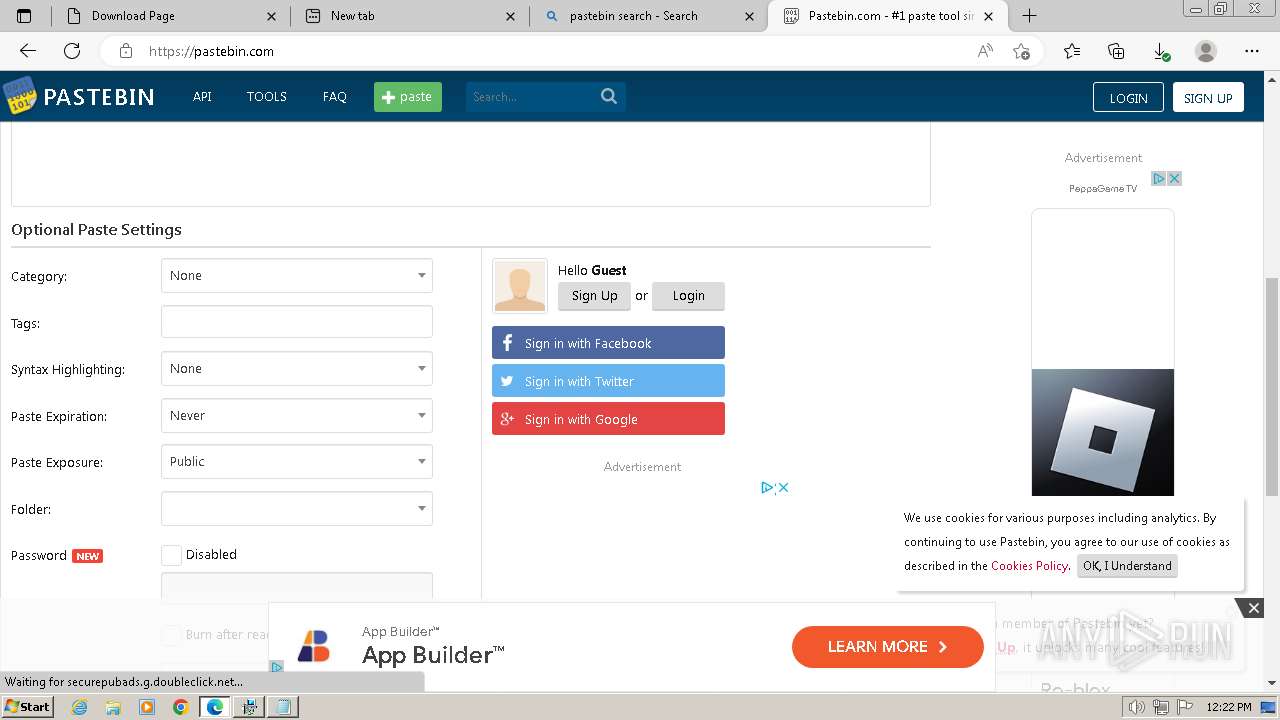Screen dimensions: 1280x720
Task: Add page to favorites star icon
Action: pyautogui.click(x=1021, y=51)
